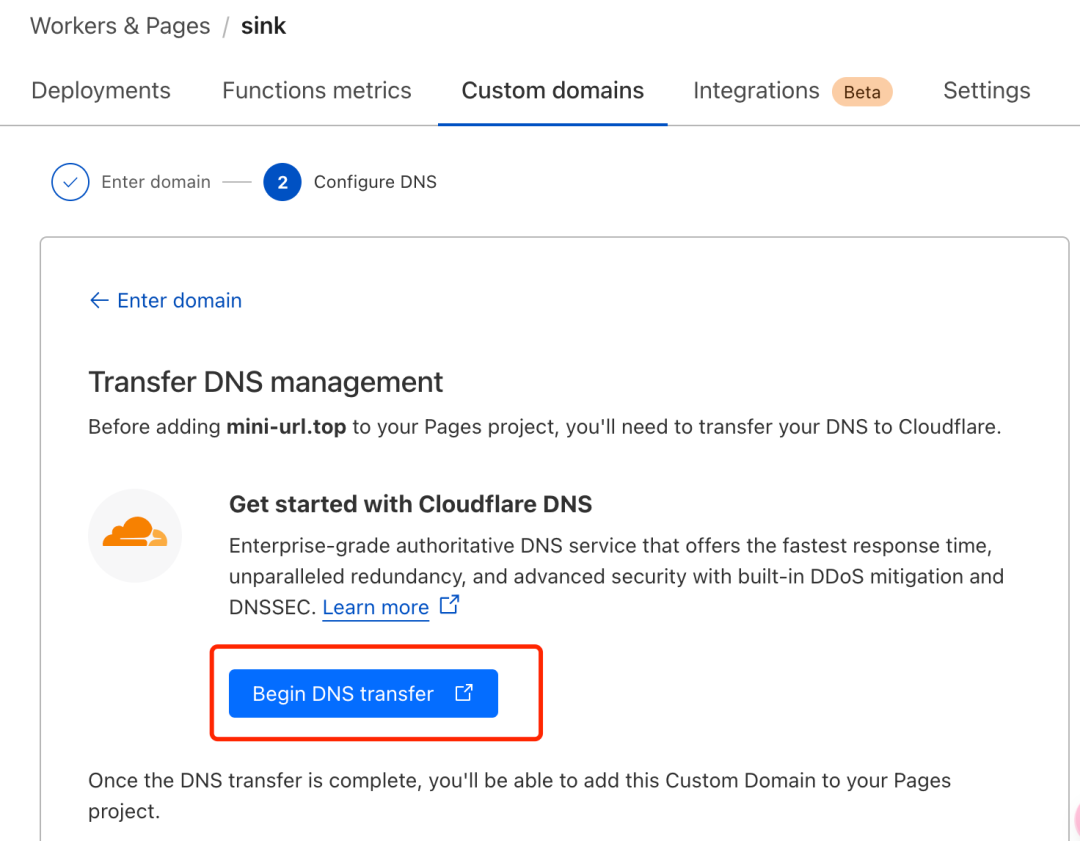Click the 'Once the DNS transfer is complete' note
The width and height of the screenshot is (1080, 841).
[519, 796]
